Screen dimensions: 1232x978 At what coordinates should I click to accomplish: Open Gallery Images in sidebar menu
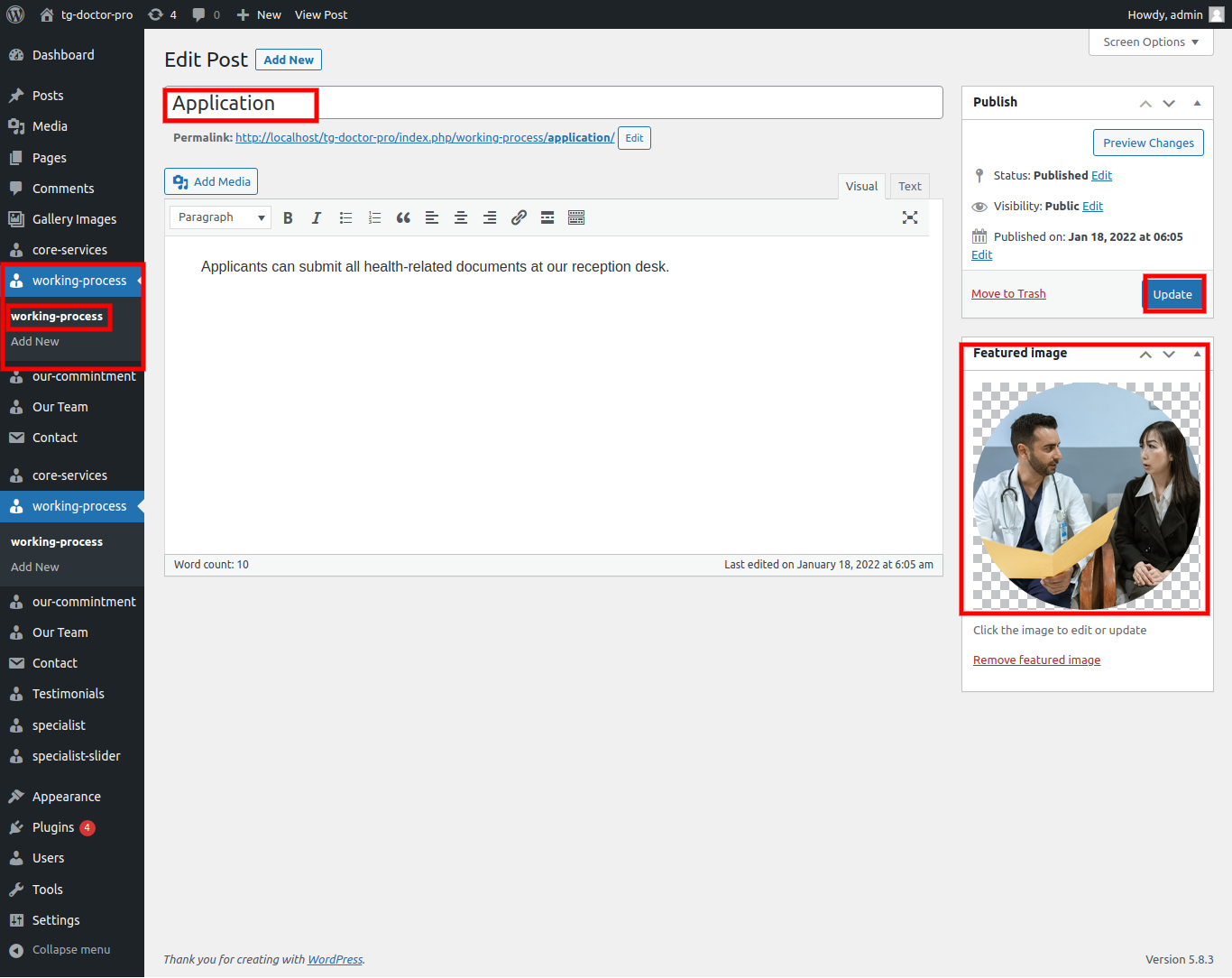(x=74, y=219)
